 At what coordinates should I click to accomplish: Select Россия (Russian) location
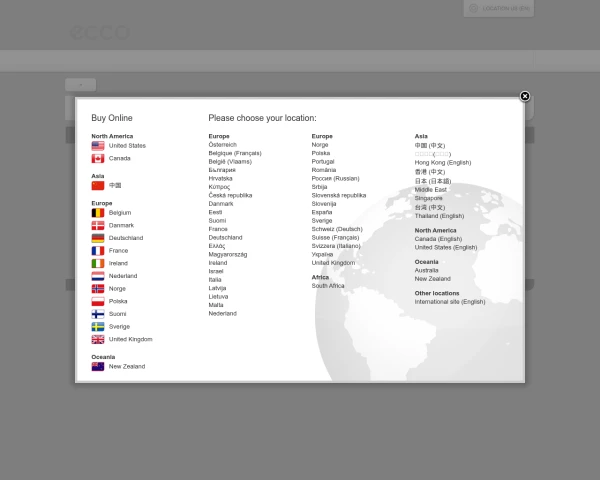coord(336,178)
